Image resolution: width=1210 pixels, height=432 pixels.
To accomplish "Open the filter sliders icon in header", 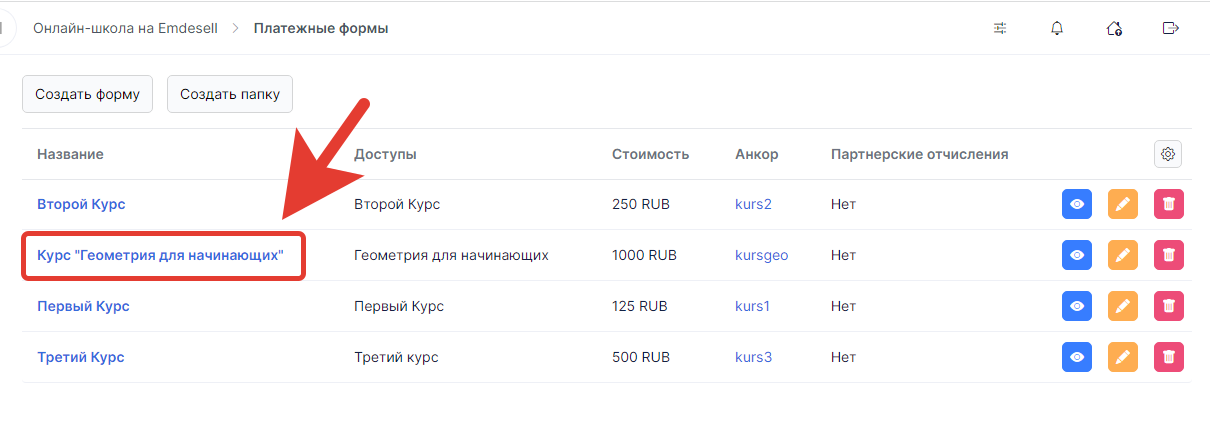I will [1000, 28].
